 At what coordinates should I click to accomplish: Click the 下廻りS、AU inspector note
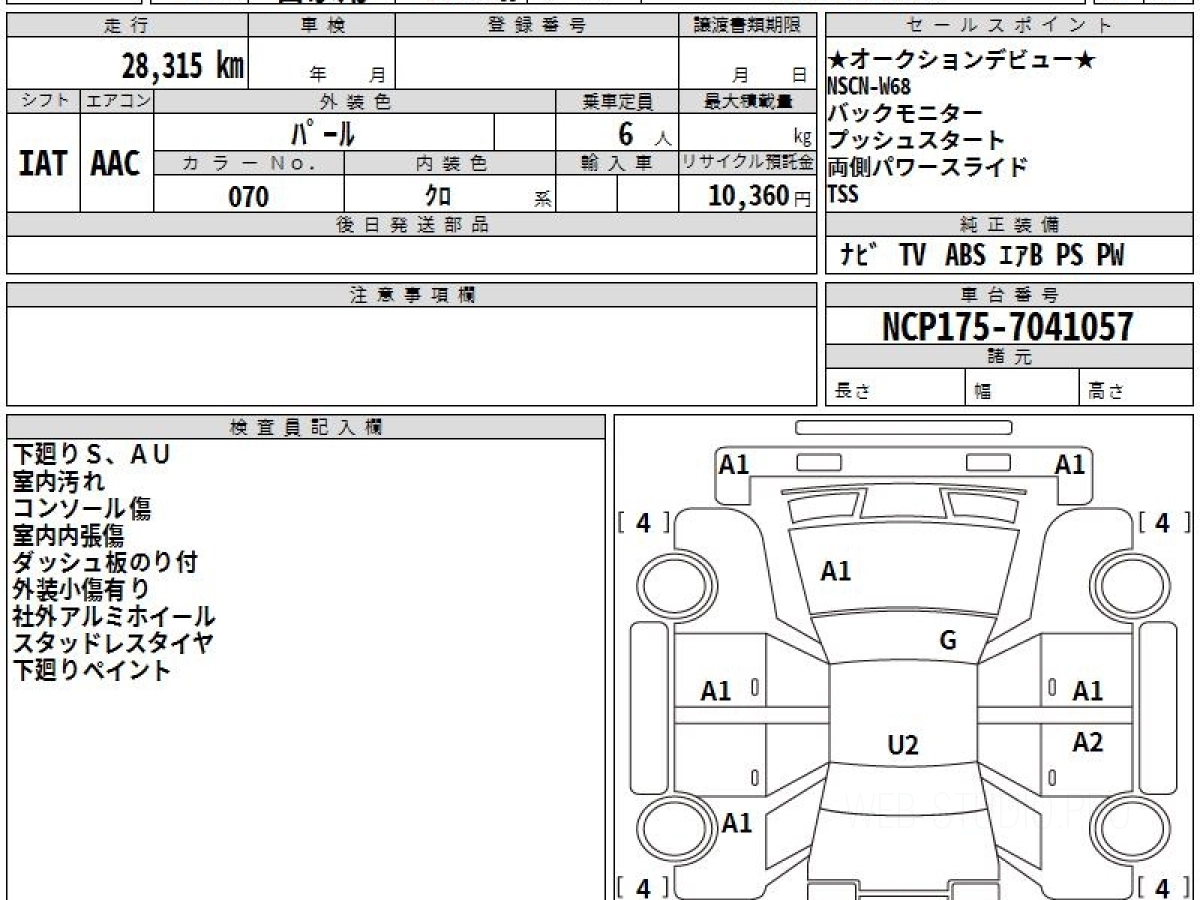(x=91, y=455)
